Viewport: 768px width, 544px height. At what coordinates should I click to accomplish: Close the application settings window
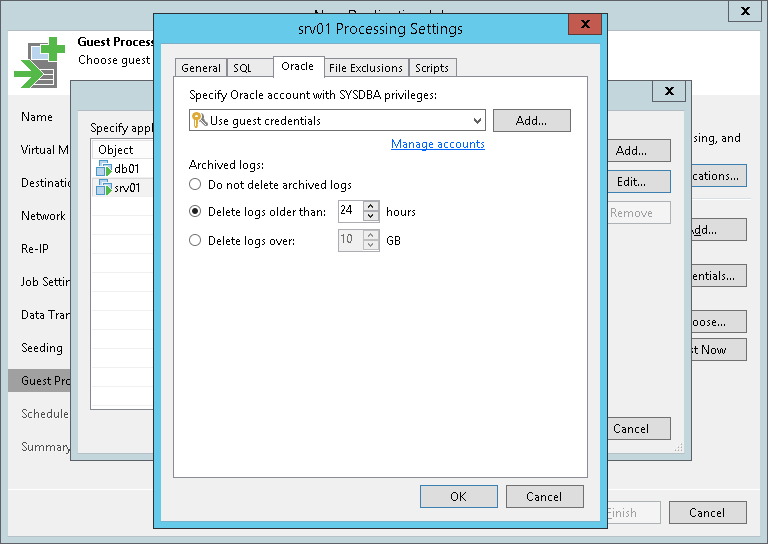(x=669, y=91)
